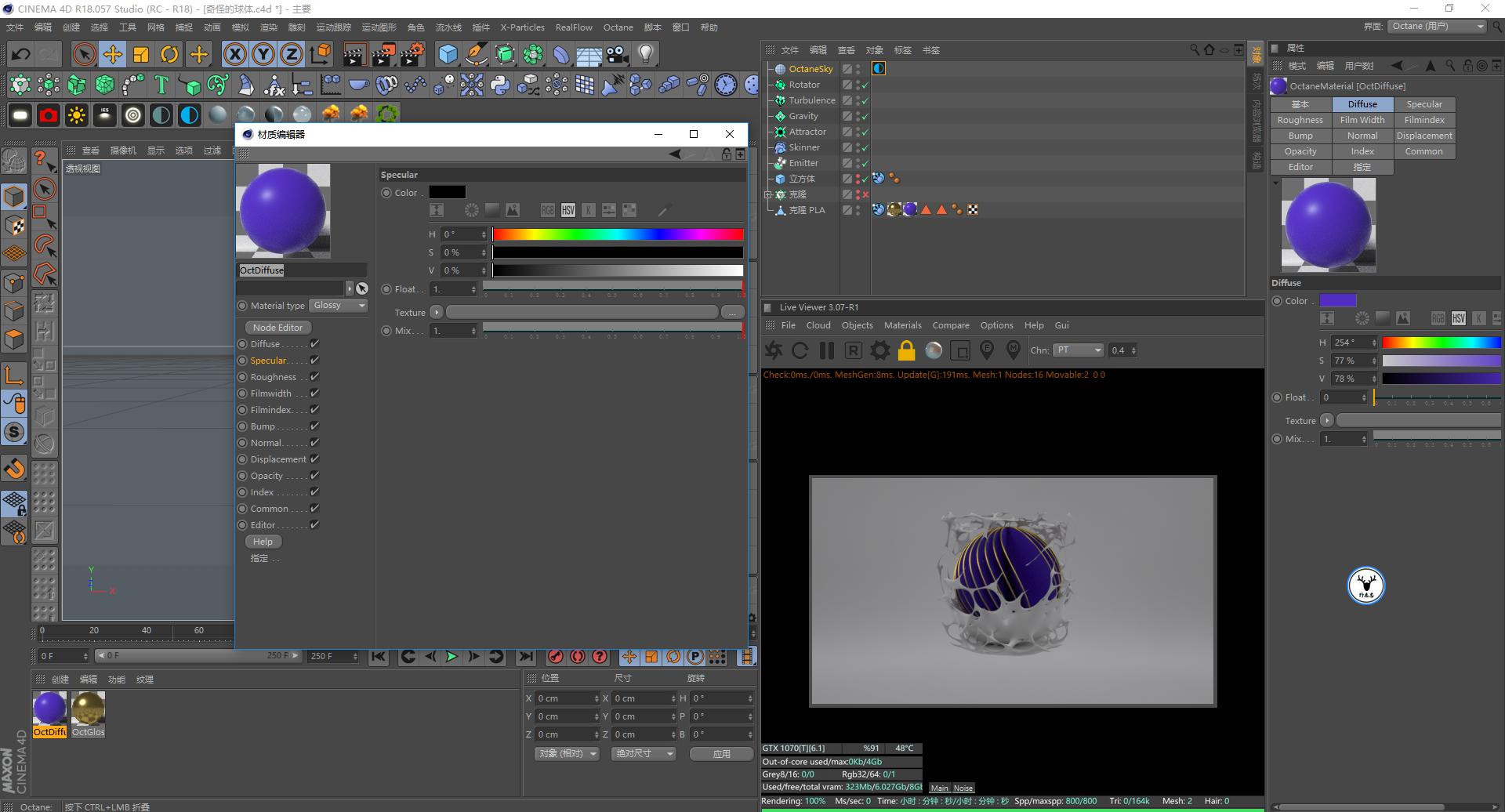Image resolution: width=1505 pixels, height=812 pixels.
Task: Unlock the resolution lock in Live Viewer
Action: pos(906,350)
